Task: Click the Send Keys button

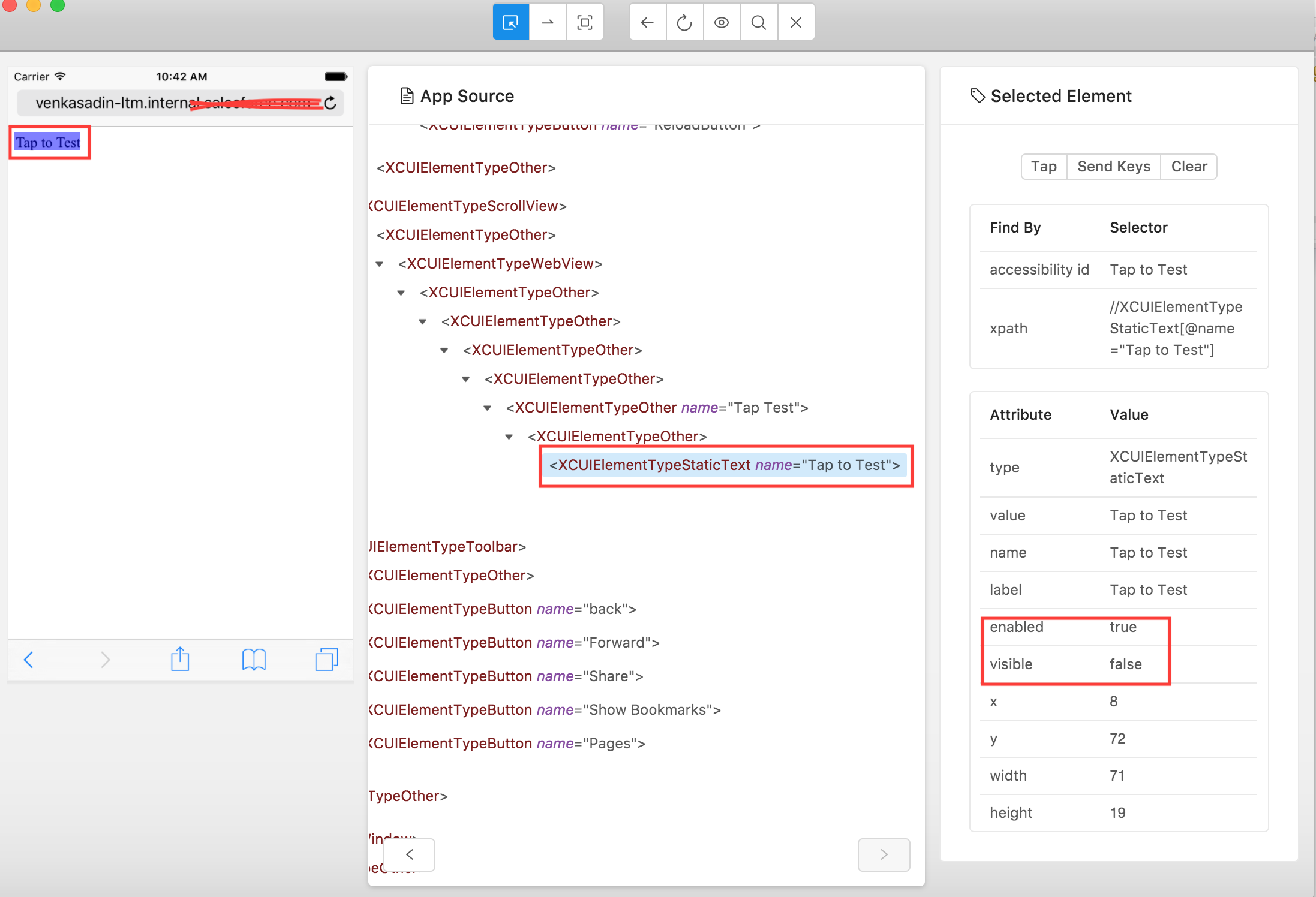Action: tap(1113, 167)
